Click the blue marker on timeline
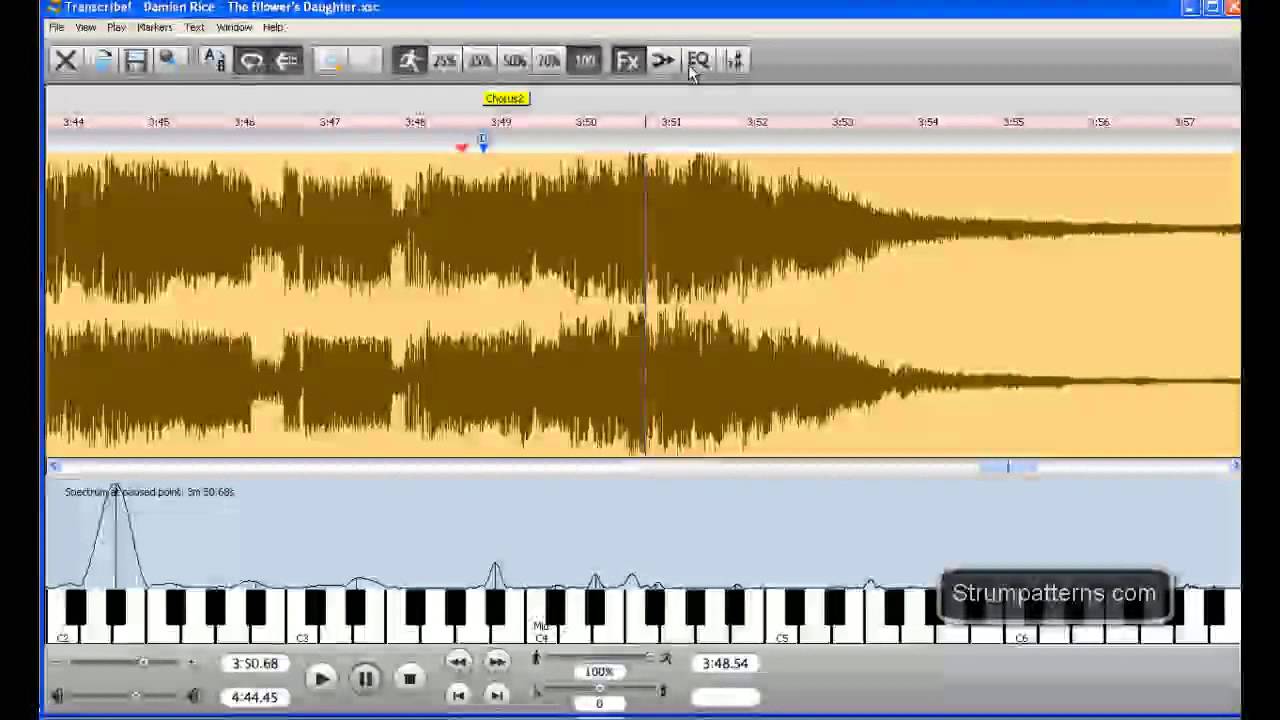The image size is (1280, 720). (483, 145)
